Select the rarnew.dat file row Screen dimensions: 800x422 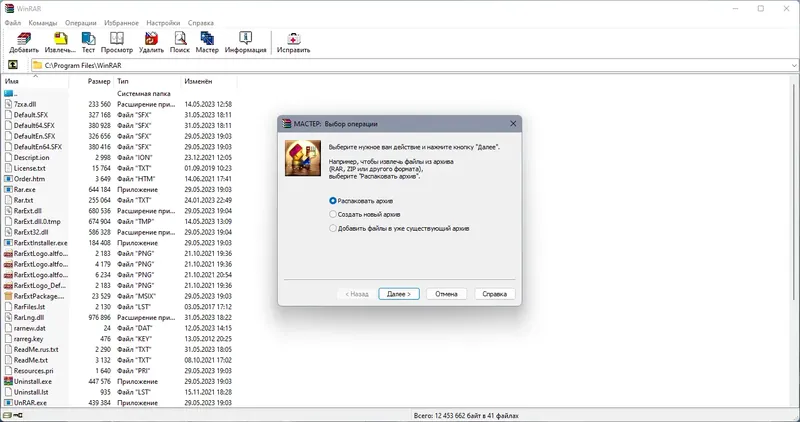click(118, 328)
